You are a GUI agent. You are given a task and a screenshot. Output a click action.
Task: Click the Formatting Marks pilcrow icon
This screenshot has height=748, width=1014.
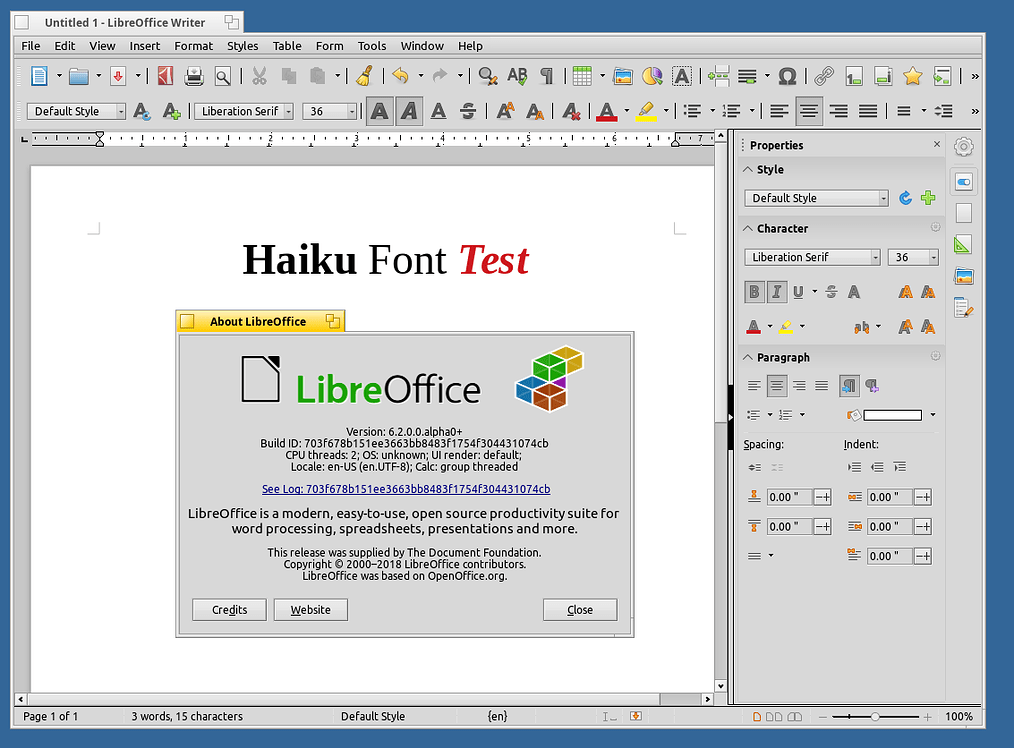pyautogui.click(x=547, y=76)
